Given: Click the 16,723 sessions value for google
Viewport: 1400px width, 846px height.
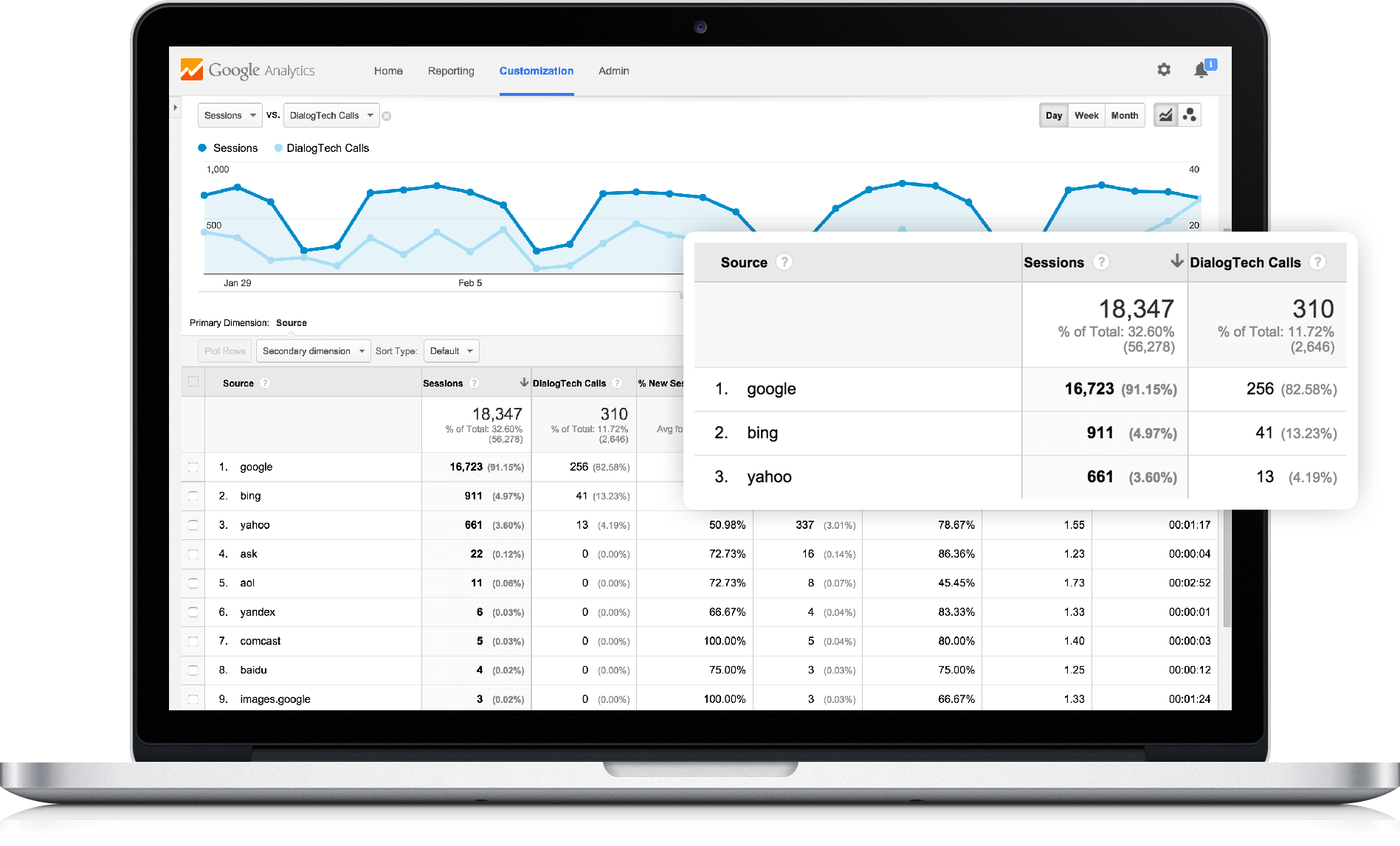Looking at the screenshot, I should pos(466,467).
